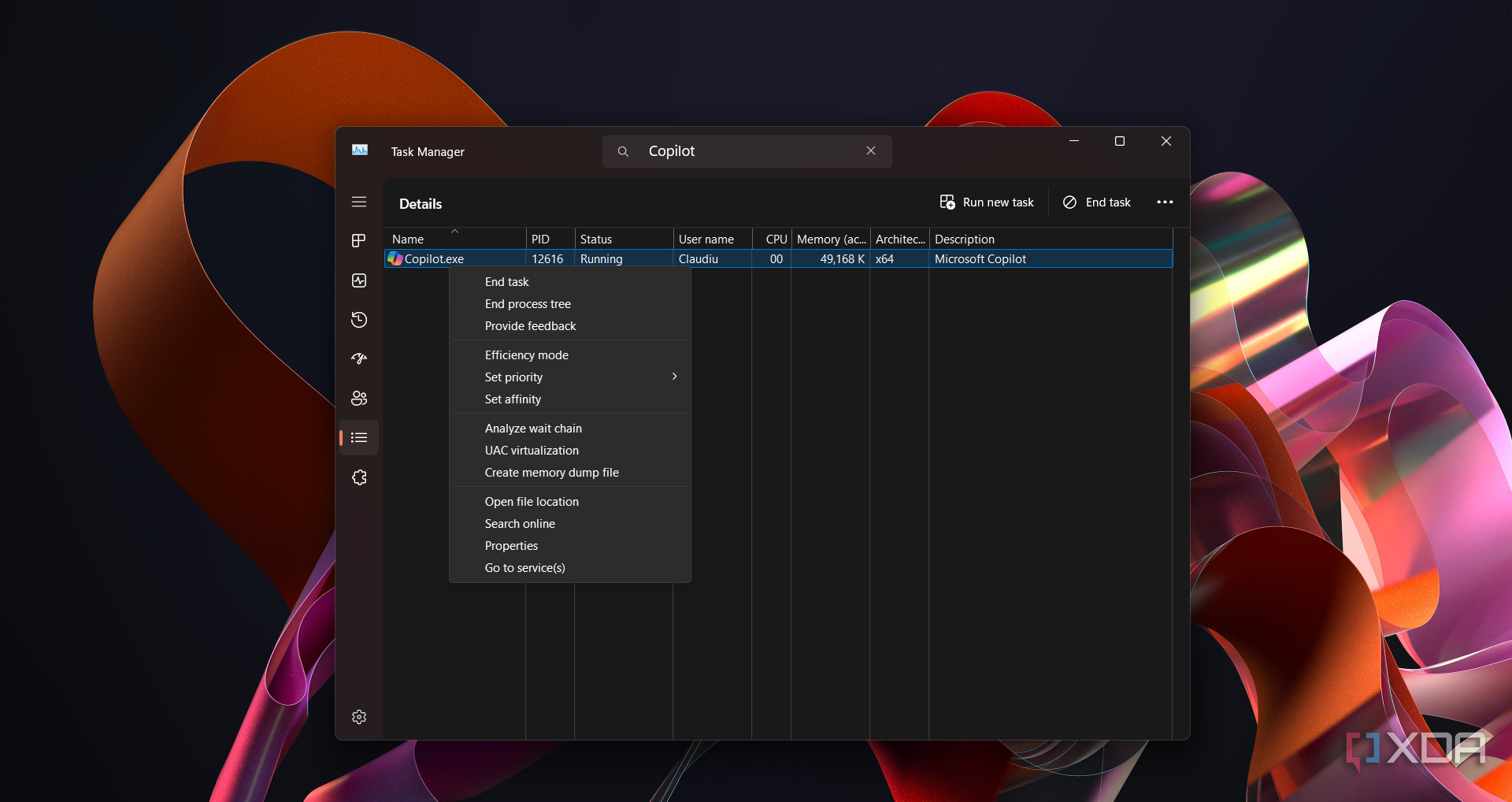Screen dimensions: 1512x802
Task: Choose End process tree
Action: pos(570,304)
